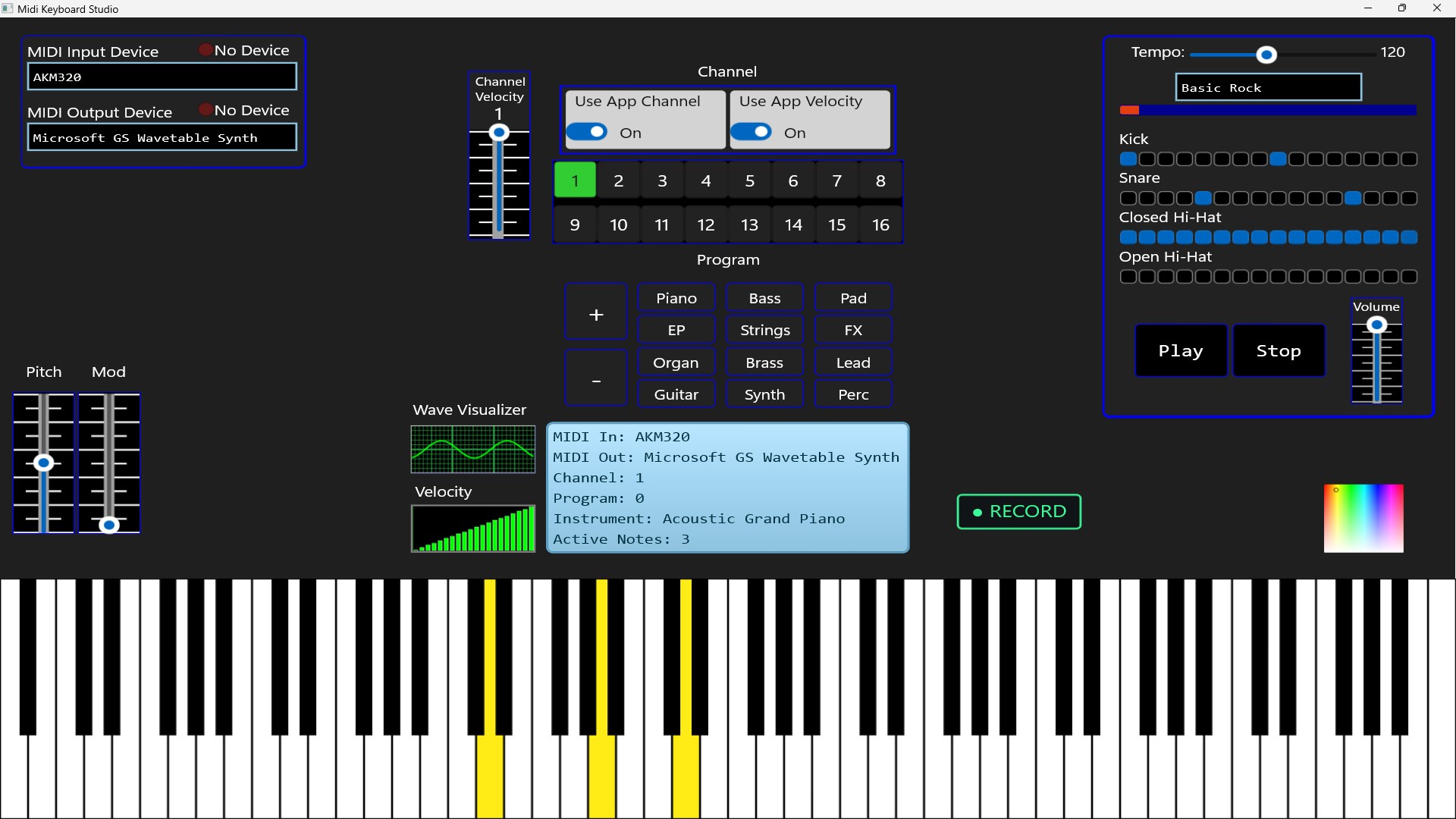Click the Mod wheel slider thumb
The height and width of the screenshot is (819, 1456).
pyautogui.click(x=109, y=525)
